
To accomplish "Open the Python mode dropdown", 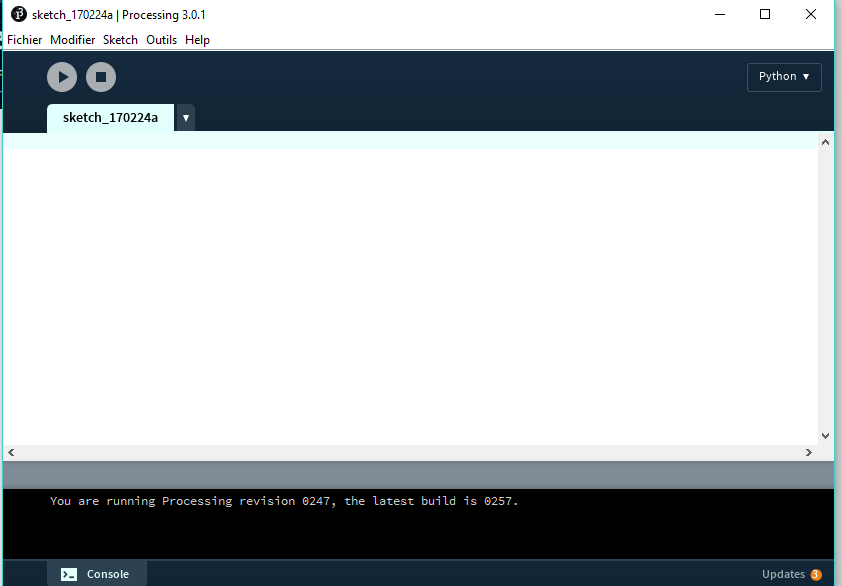I will point(784,77).
